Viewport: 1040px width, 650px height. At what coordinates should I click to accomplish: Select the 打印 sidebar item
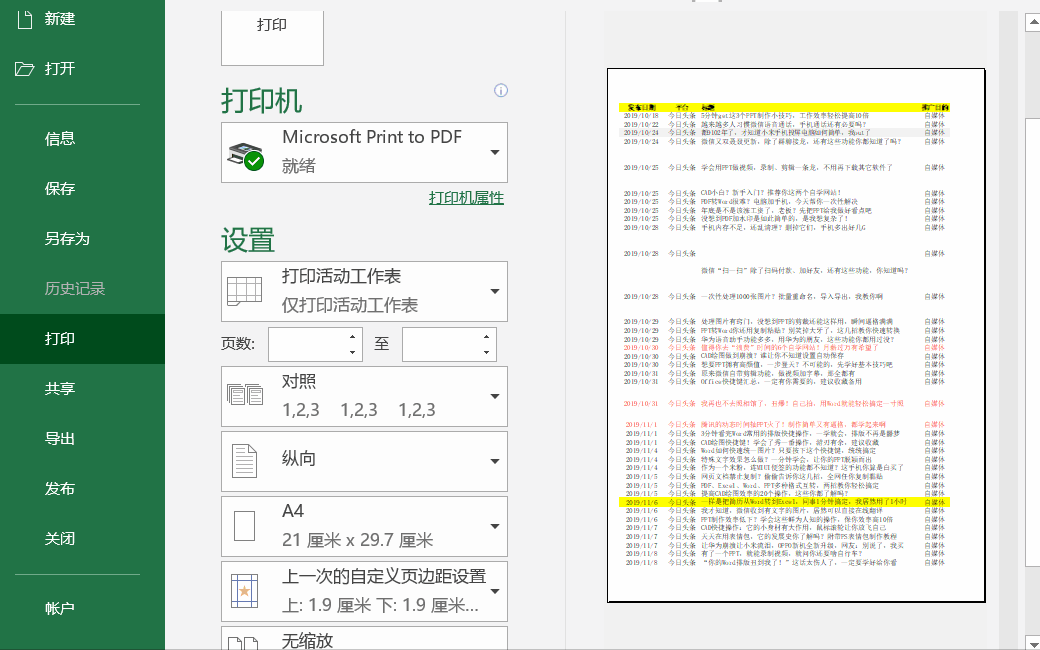(x=82, y=338)
